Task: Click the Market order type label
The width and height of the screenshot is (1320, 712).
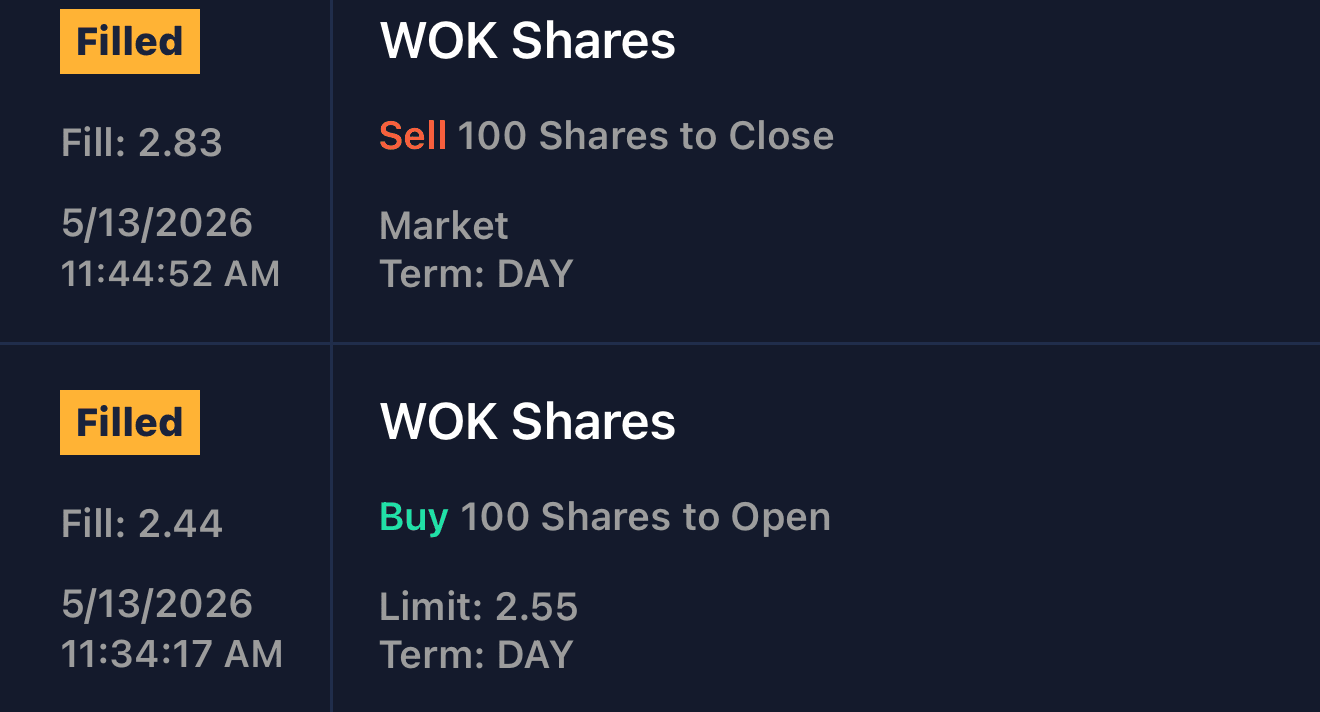Action: (x=444, y=226)
